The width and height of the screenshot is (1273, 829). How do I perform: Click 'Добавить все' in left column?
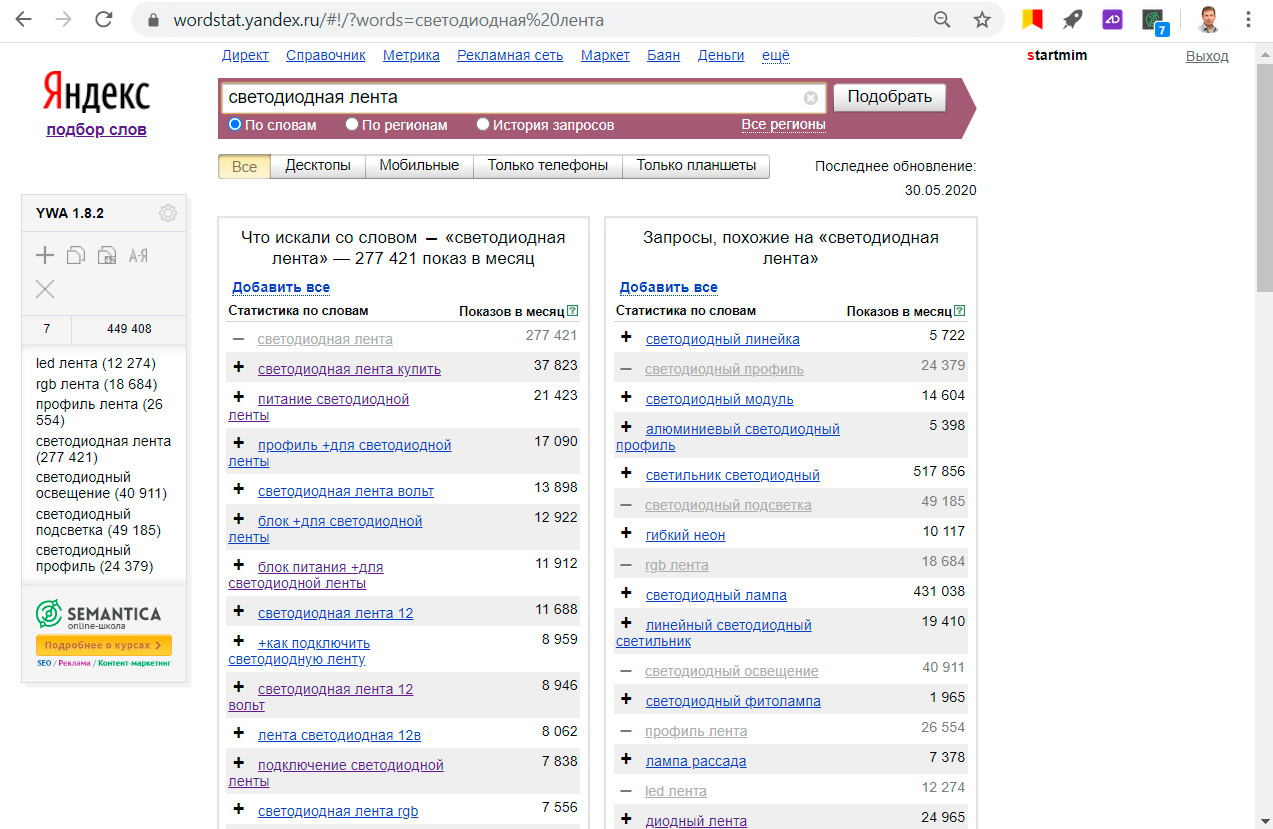point(281,287)
